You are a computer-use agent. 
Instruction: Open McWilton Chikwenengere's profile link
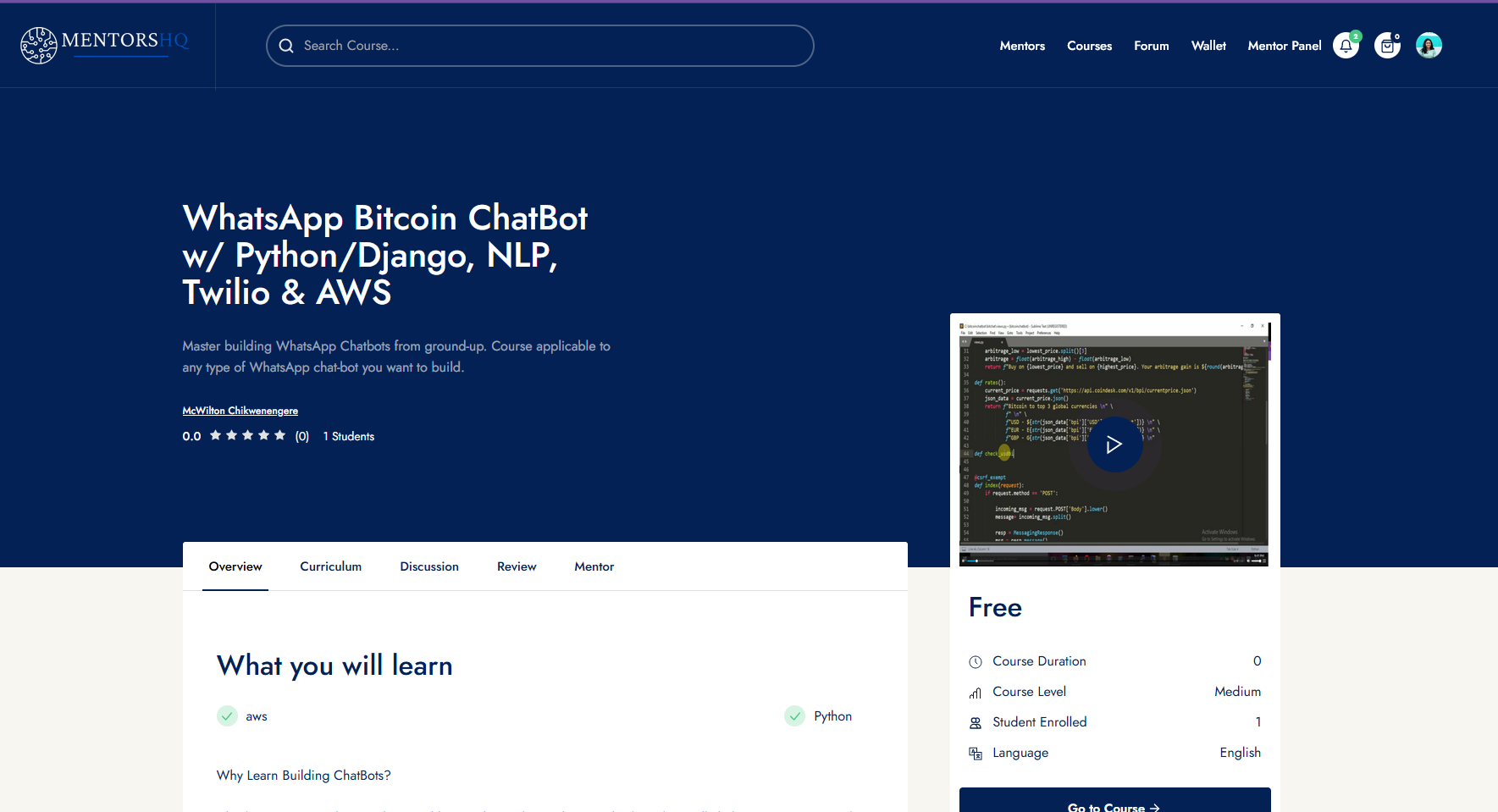(240, 411)
